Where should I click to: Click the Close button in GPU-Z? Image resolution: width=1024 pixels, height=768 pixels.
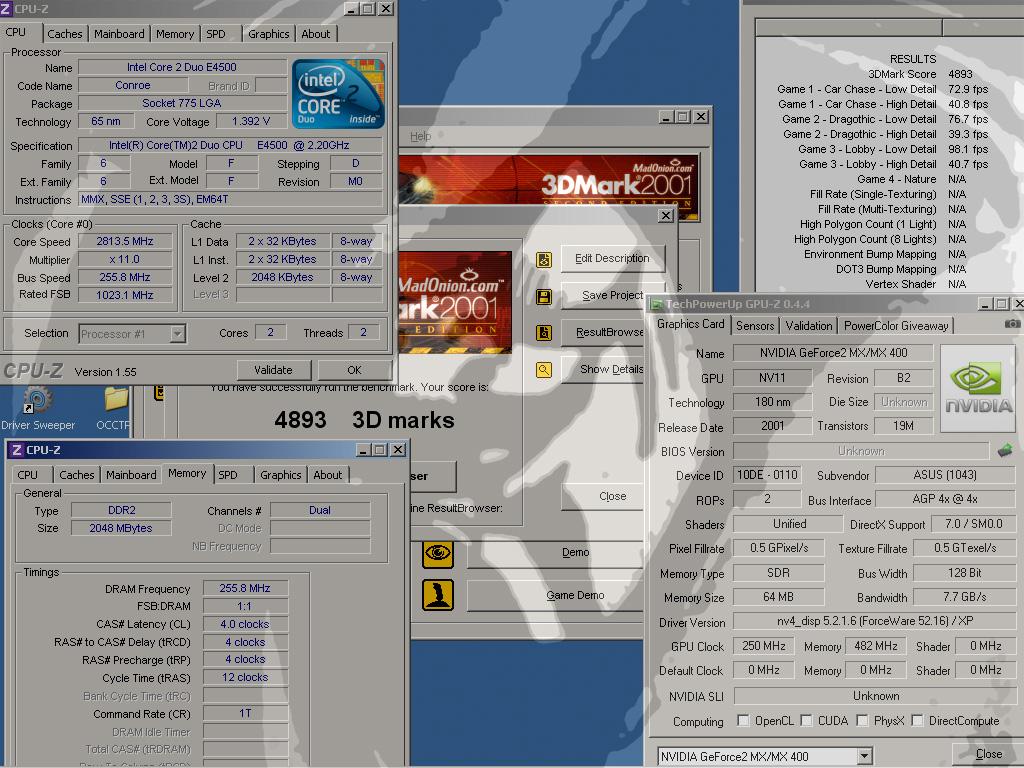tap(988, 754)
